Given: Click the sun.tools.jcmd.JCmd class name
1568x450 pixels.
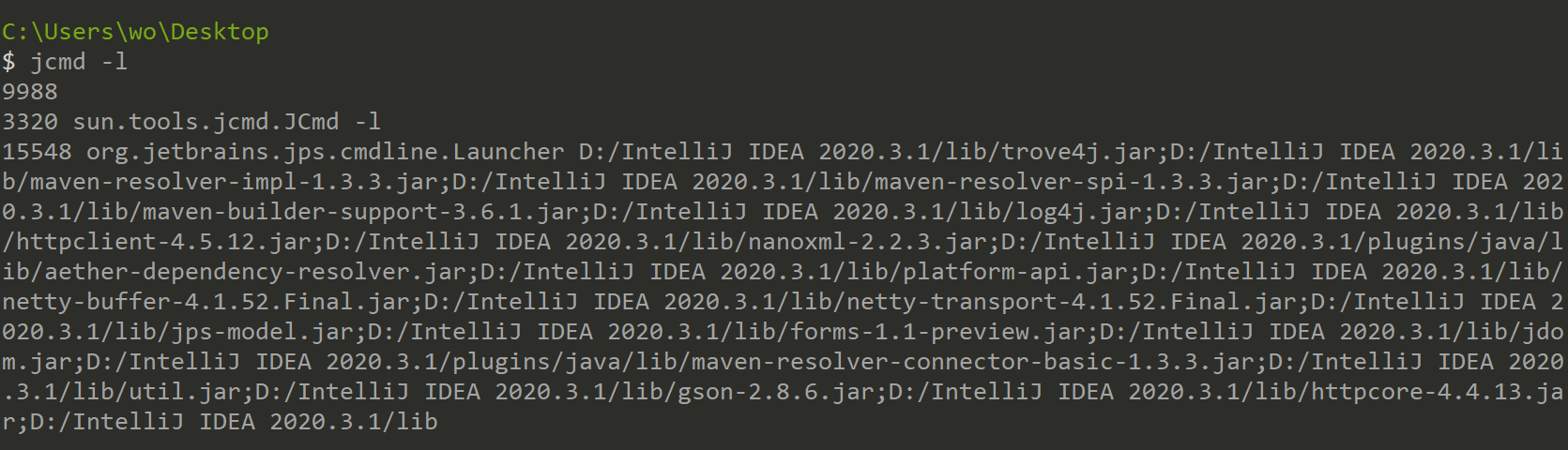Looking at the screenshot, I should pos(206,122).
